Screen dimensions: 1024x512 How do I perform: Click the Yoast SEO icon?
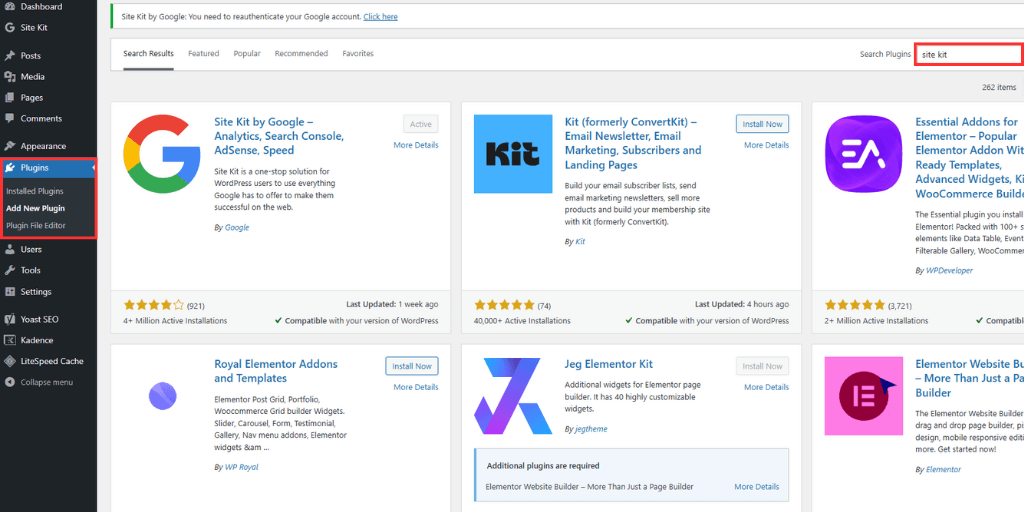(10, 320)
